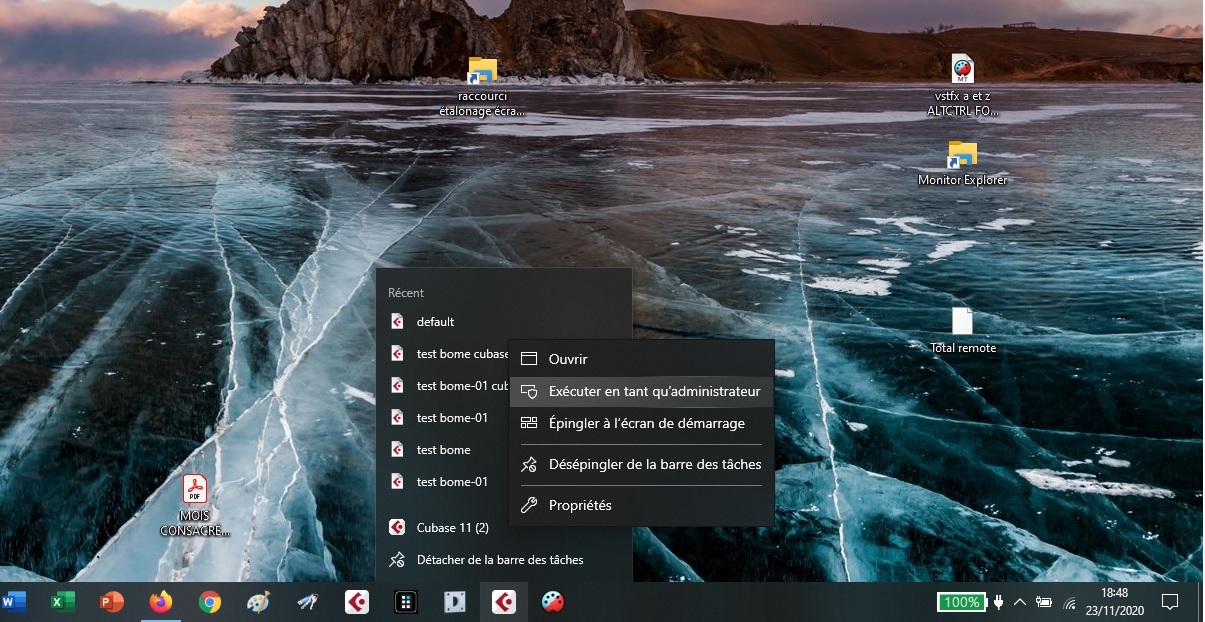The width and height of the screenshot is (1205, 622).
Task: Open Wi-Fi network tray icon
Action: click(1070, 603)
